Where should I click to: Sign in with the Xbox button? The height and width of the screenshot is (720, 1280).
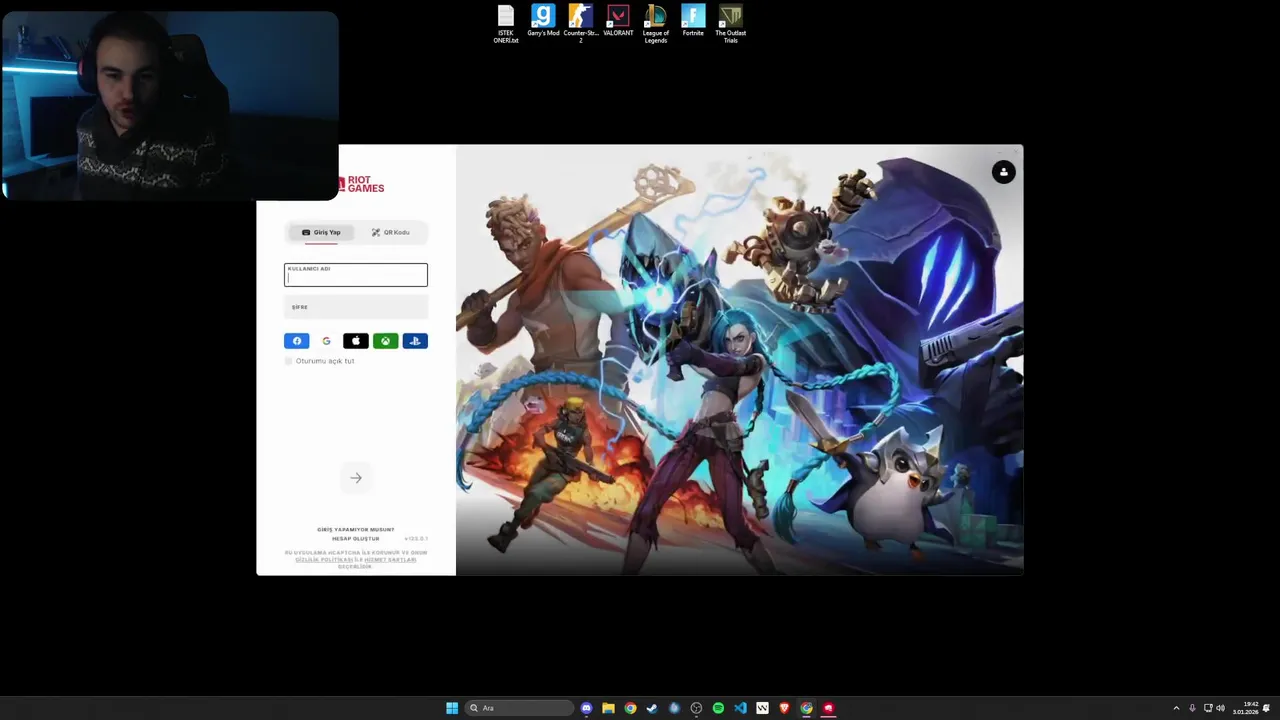385,341
